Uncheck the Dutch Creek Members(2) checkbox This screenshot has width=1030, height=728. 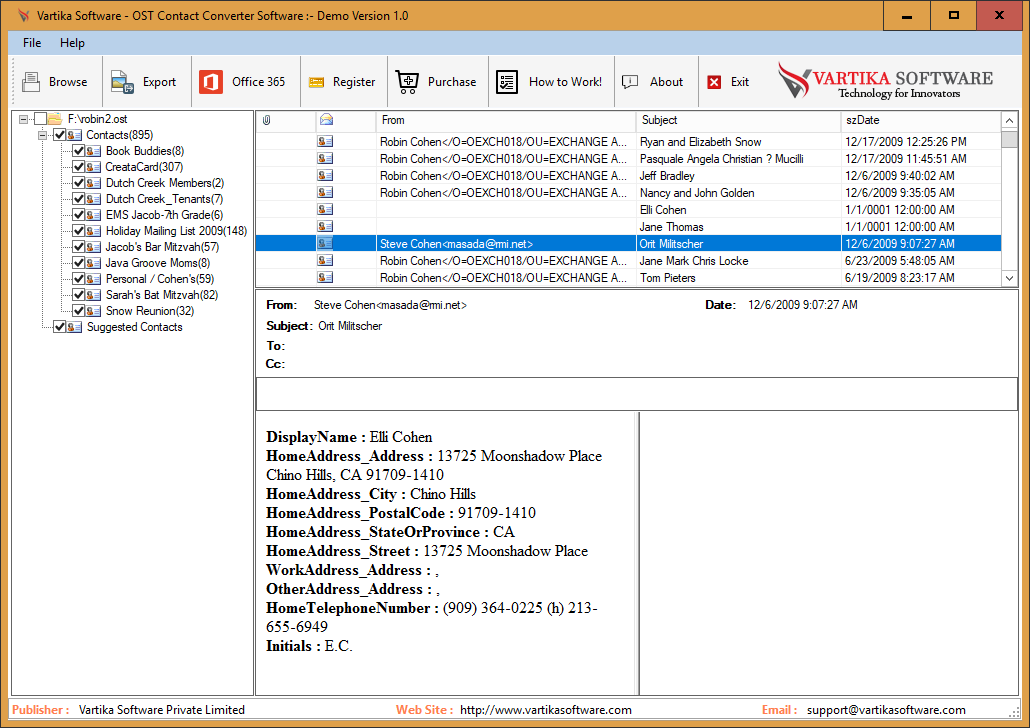click(x=78, y=183)
